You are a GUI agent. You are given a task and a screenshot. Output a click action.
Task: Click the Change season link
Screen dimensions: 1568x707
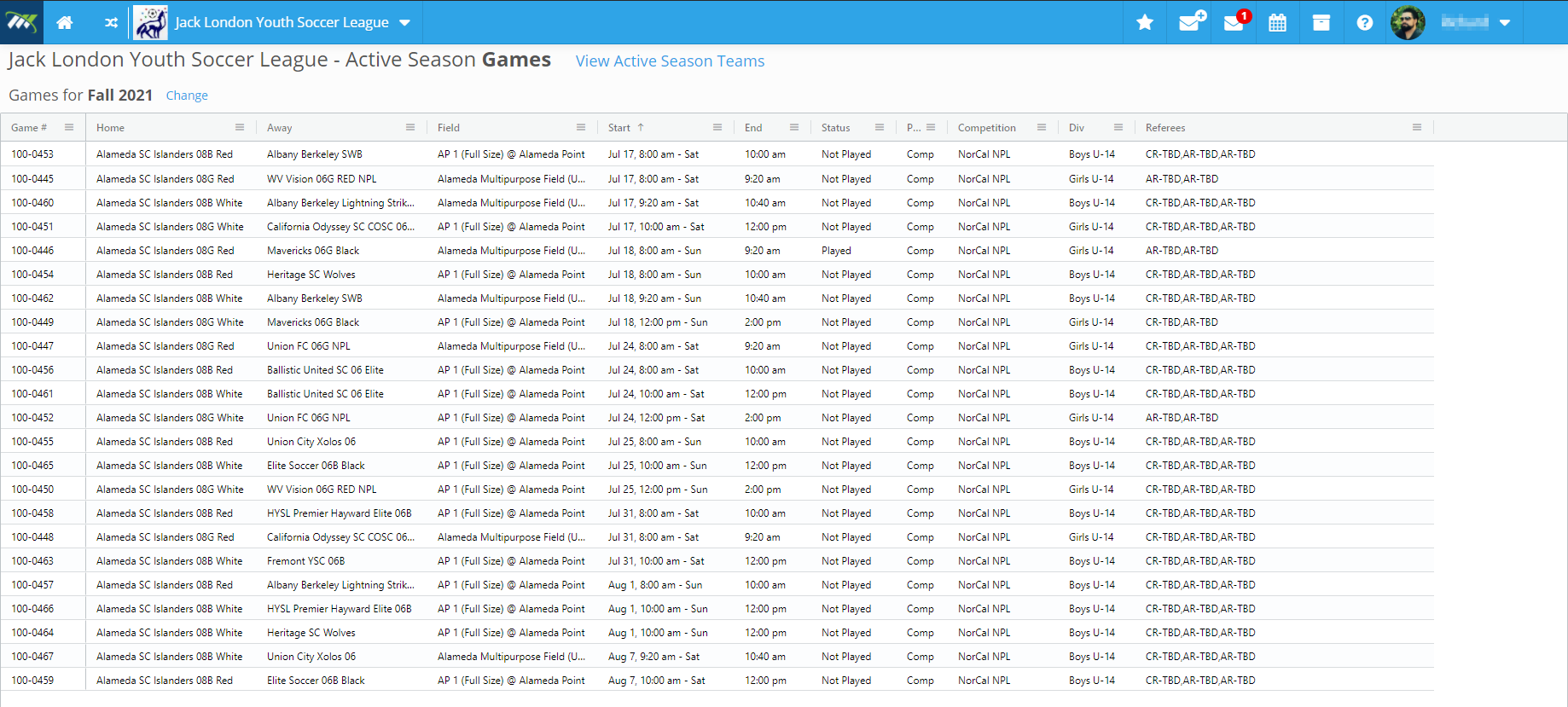[x=187, y=96]
